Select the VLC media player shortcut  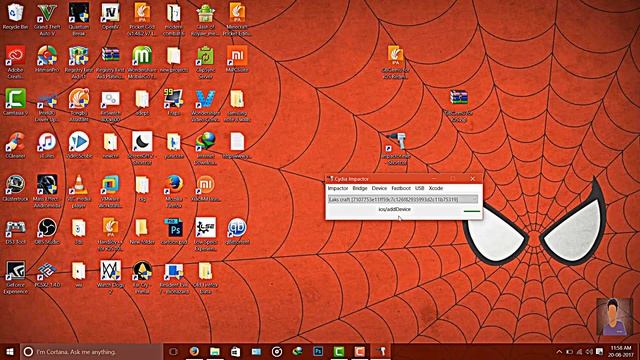click(x=78, y=191)
